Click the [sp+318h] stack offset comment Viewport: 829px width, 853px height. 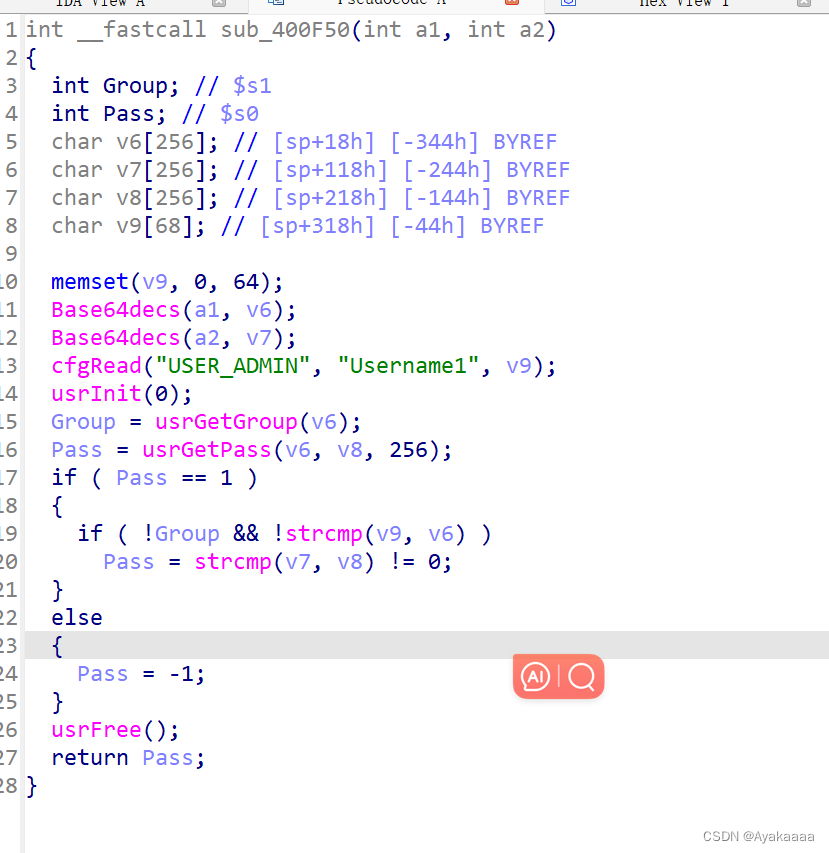317,226
